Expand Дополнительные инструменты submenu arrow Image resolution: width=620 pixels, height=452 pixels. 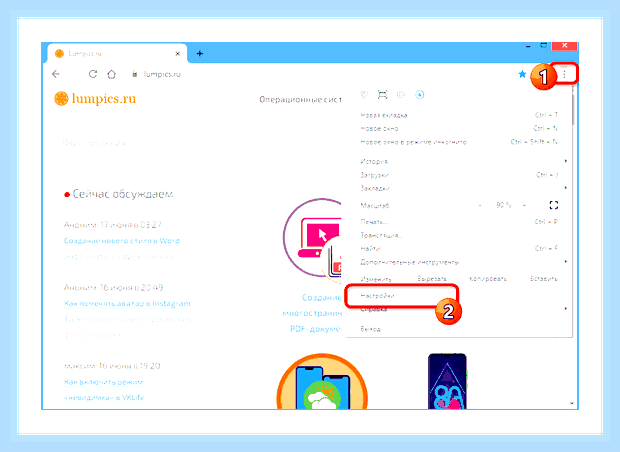tap(566, 261)
